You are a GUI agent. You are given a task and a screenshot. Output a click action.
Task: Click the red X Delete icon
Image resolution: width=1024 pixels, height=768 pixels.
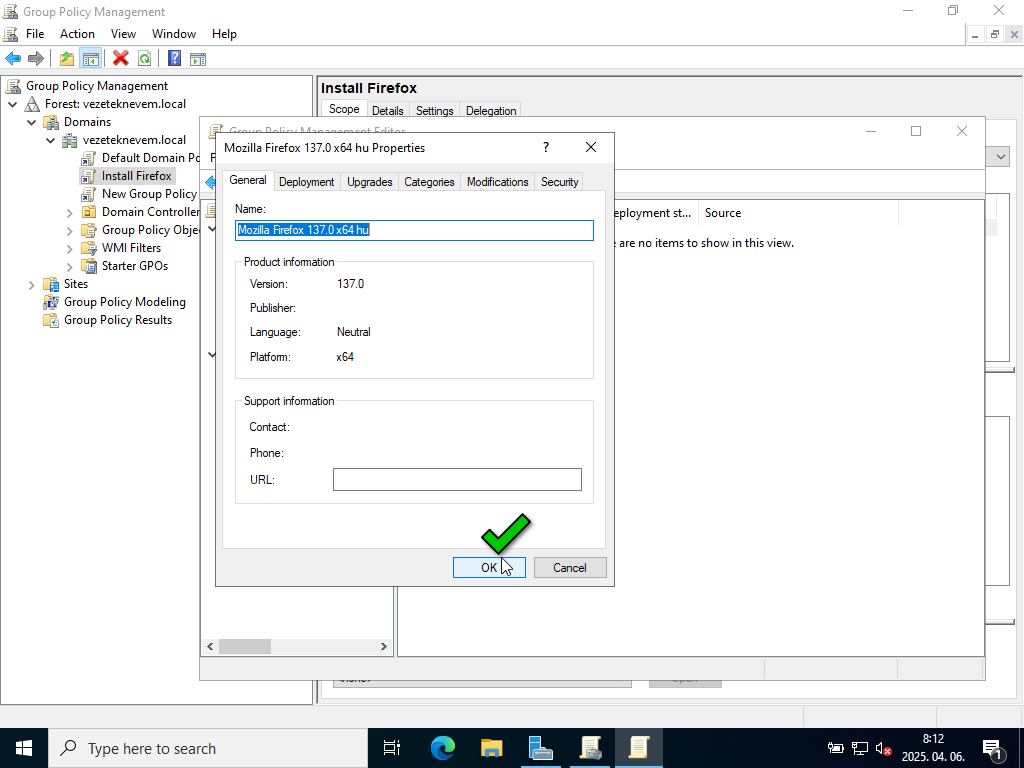coord(121,59)
